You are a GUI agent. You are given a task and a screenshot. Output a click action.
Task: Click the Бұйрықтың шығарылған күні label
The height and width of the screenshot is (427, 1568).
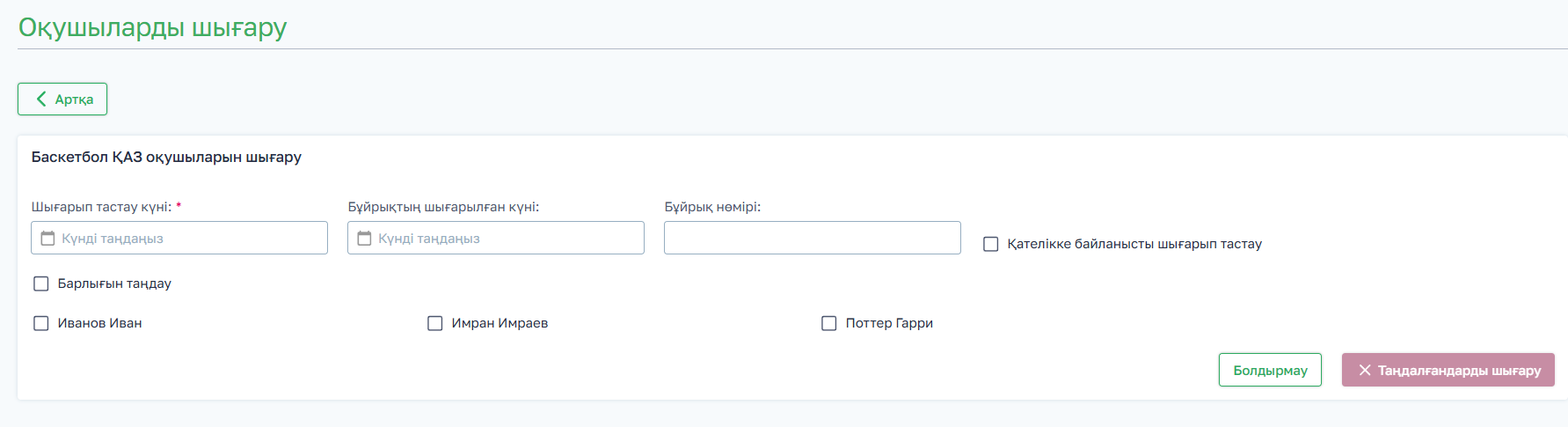(443, 207)
